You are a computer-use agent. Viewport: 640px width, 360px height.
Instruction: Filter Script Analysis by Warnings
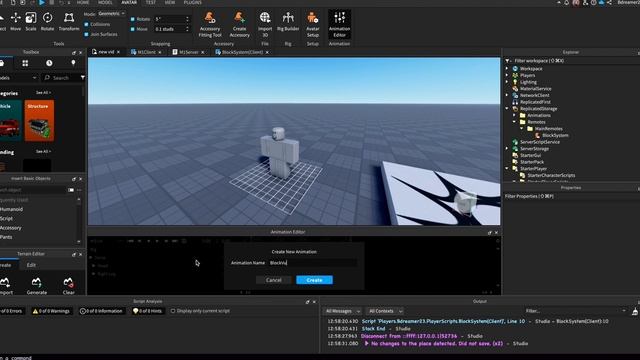coord(51,311)
